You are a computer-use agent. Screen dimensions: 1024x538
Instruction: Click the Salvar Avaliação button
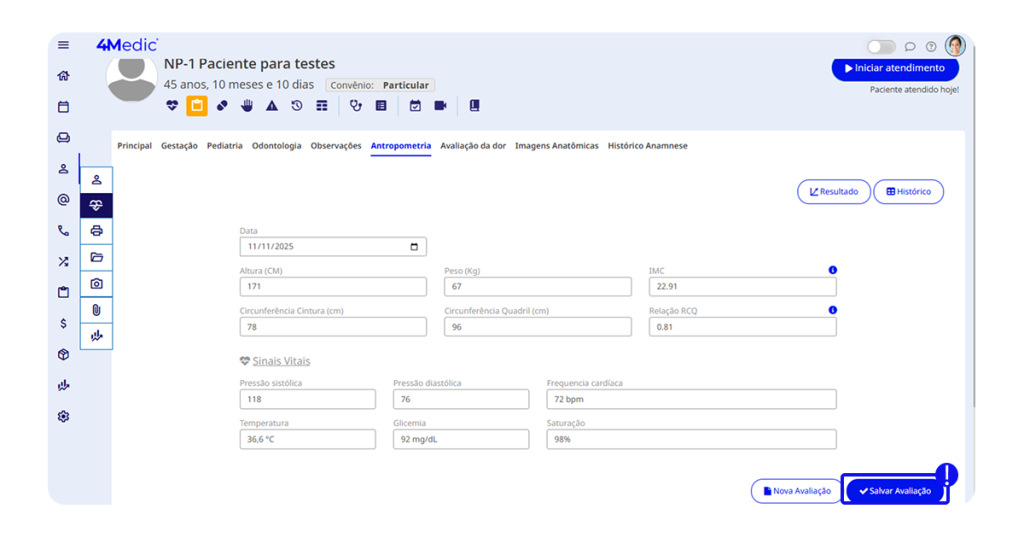coord(894,491)
